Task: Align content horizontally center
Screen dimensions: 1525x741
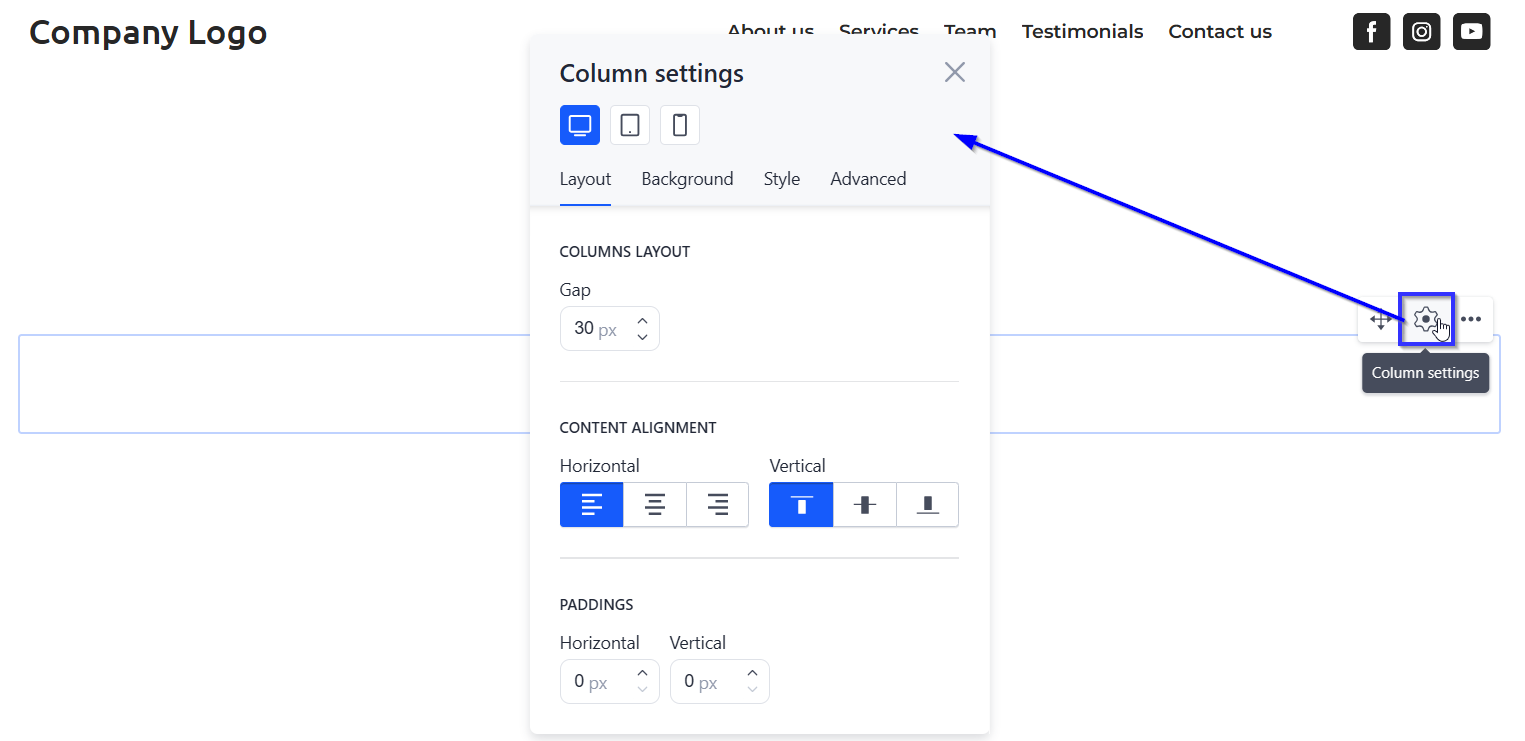Action: click(x=655, y=505)
